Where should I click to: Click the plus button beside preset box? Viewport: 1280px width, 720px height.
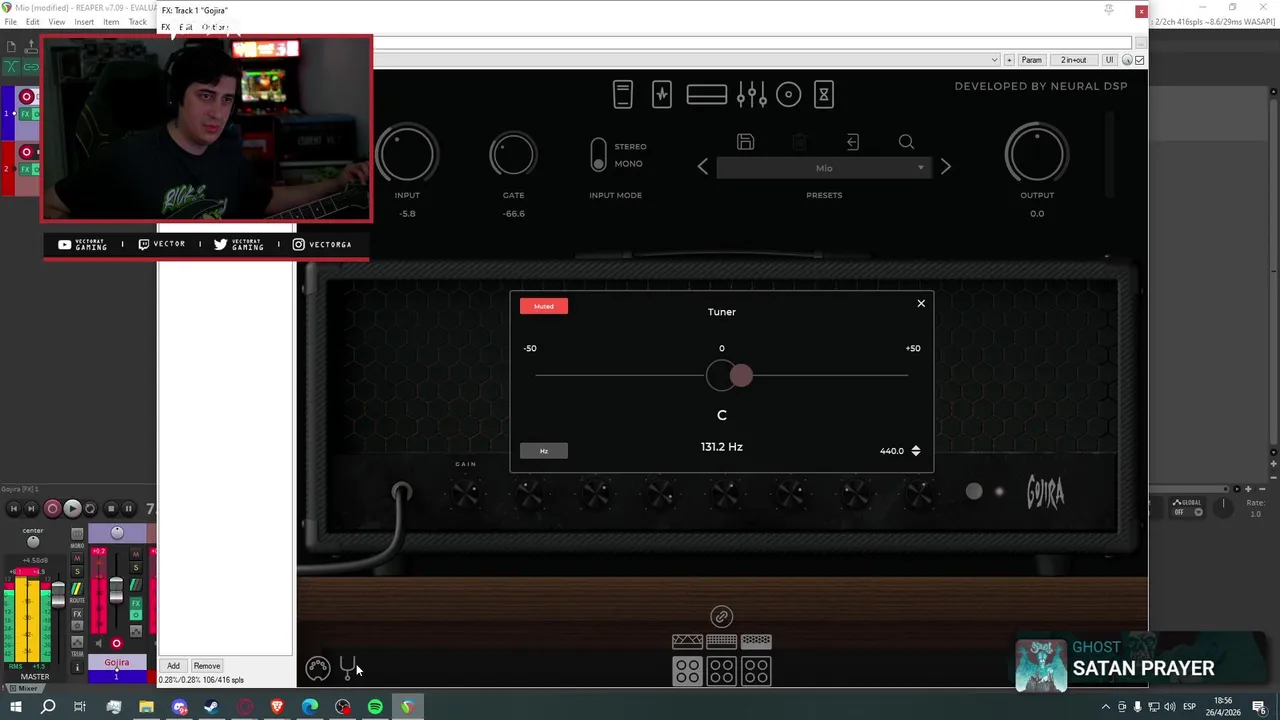(x=1009, y=60)
